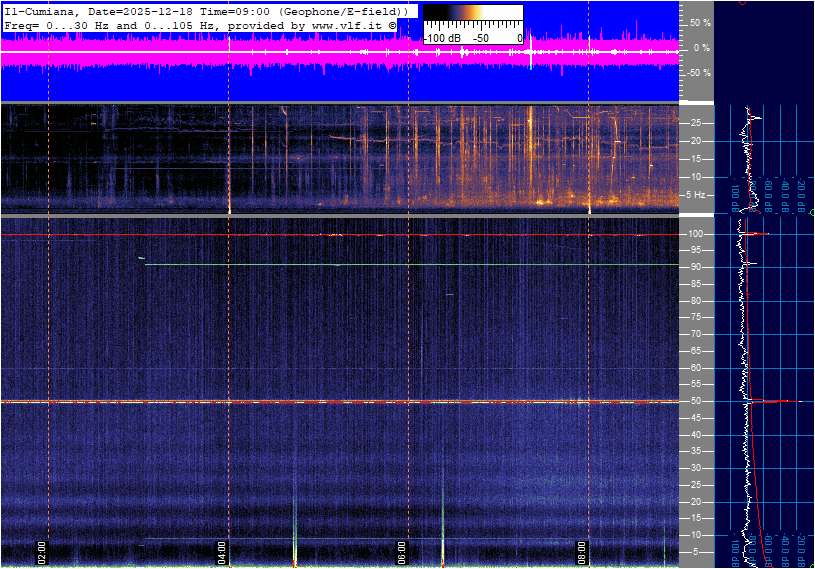
Task: Click the dB color scale gradient bar
Action: 472,18
